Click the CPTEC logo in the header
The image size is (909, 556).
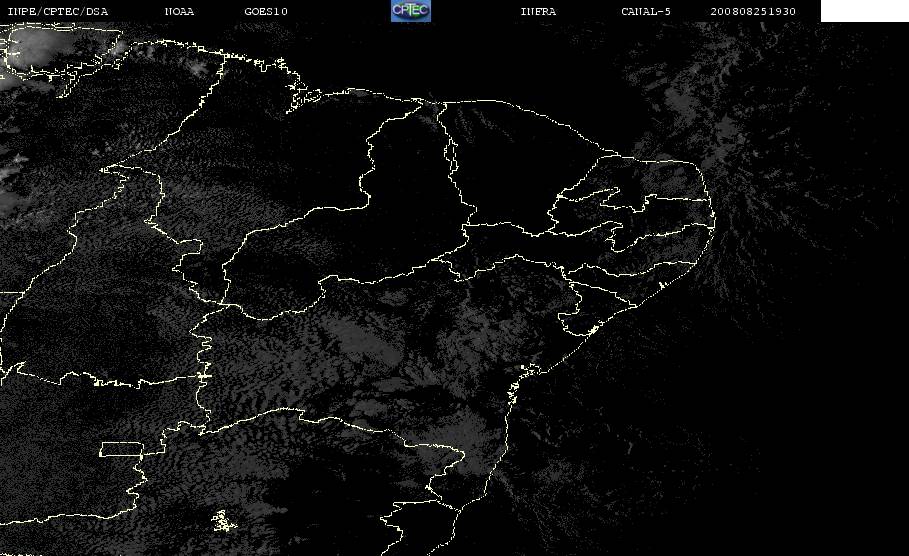411,11
